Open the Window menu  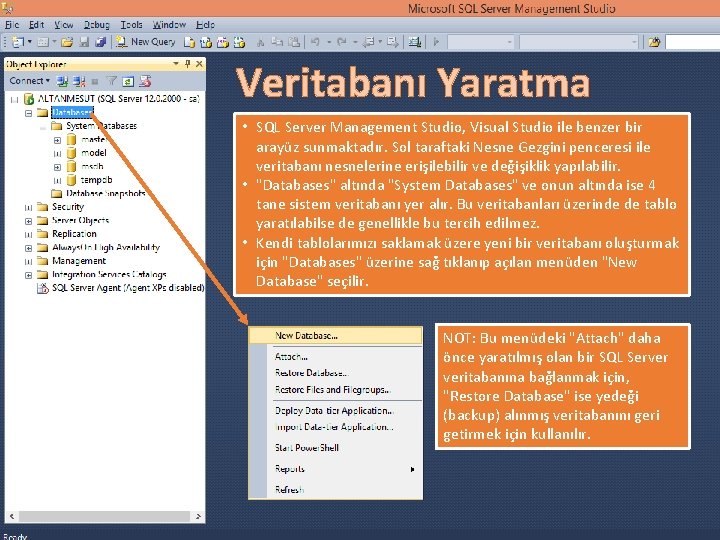pyautogui.click(x=169, y=25)
